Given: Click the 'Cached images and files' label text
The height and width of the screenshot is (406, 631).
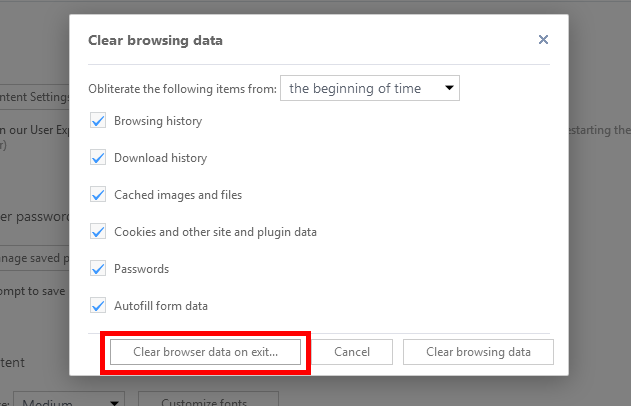Looking at the screenshot, I should (178, 195).
